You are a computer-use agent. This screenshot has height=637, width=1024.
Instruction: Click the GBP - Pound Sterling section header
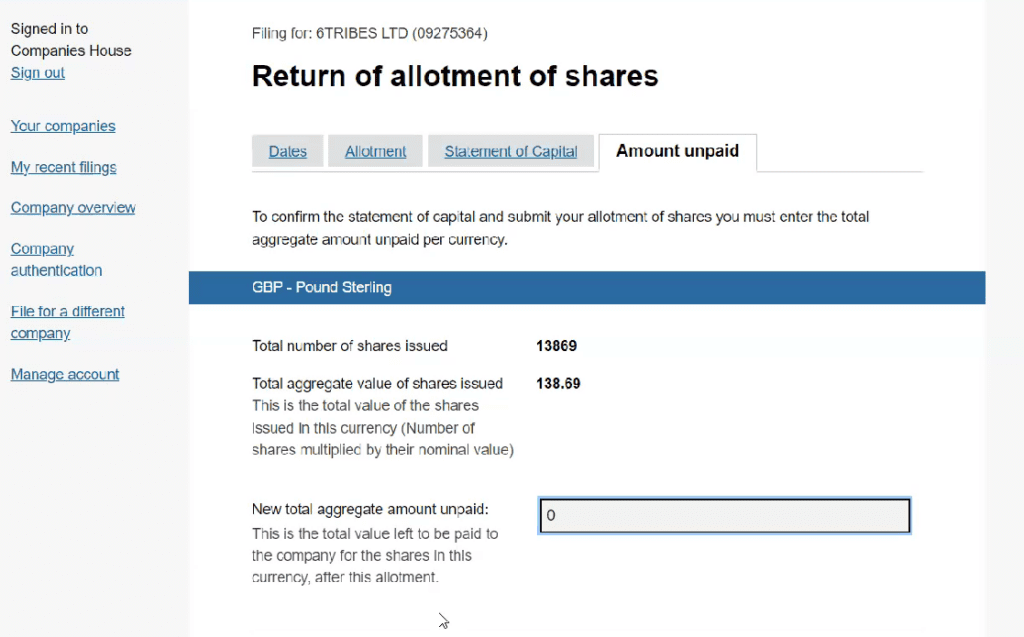[x=321, y=287]
